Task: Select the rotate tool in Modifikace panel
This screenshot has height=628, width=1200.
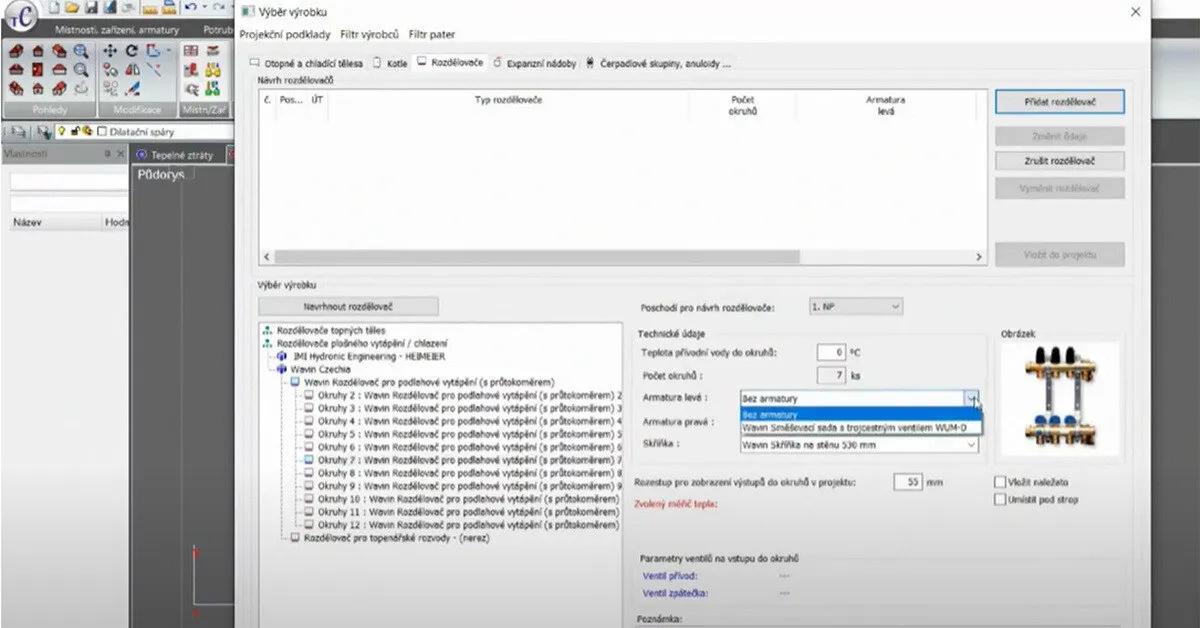Action: pyautogui.click(x=131, y=51)
